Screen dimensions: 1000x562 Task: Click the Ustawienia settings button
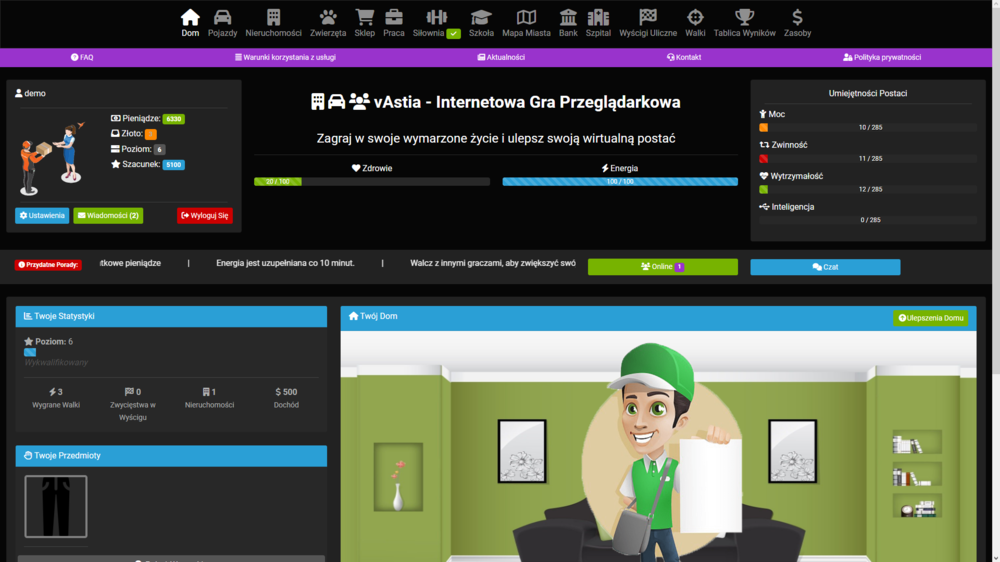(42, 216)
